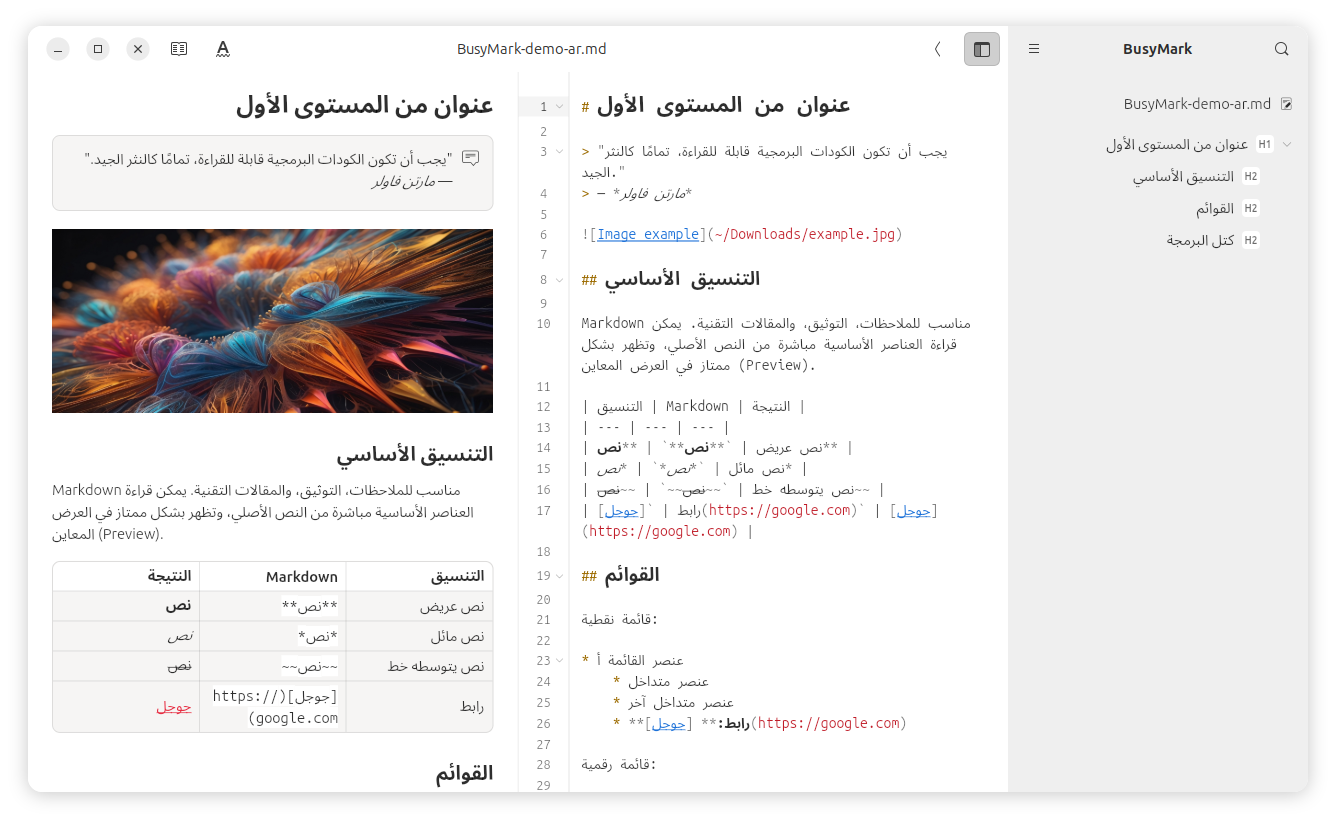The image size is (1336, 822).
Task: Click the القوائم heading in preview
Action: coord(464,773)
